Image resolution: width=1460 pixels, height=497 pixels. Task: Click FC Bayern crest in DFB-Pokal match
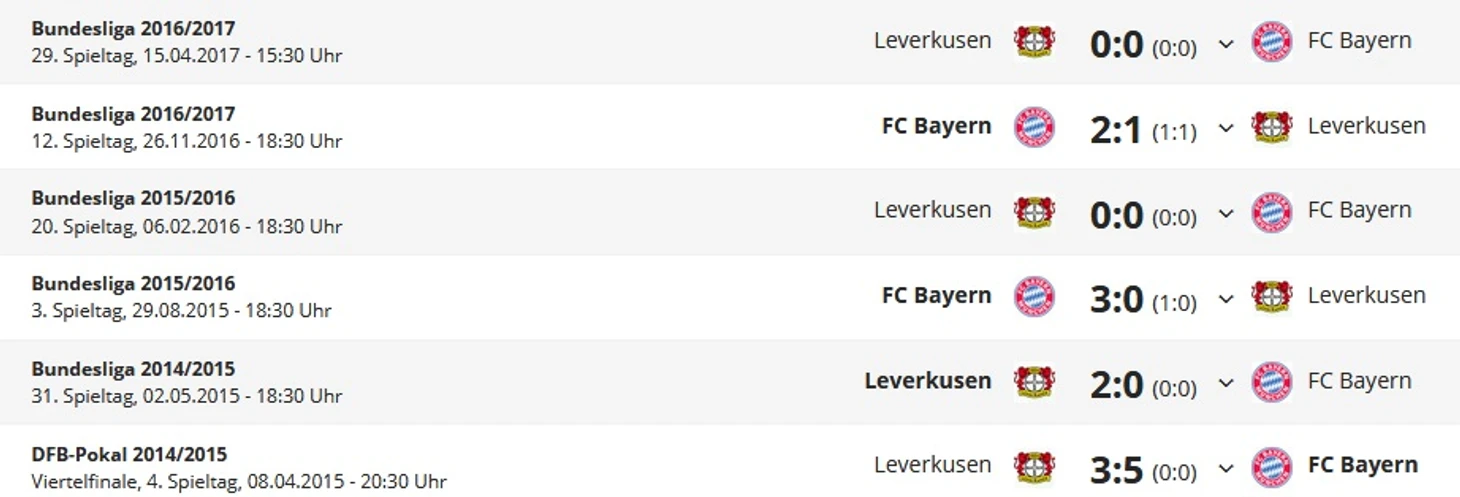(x=1272, y=467)
